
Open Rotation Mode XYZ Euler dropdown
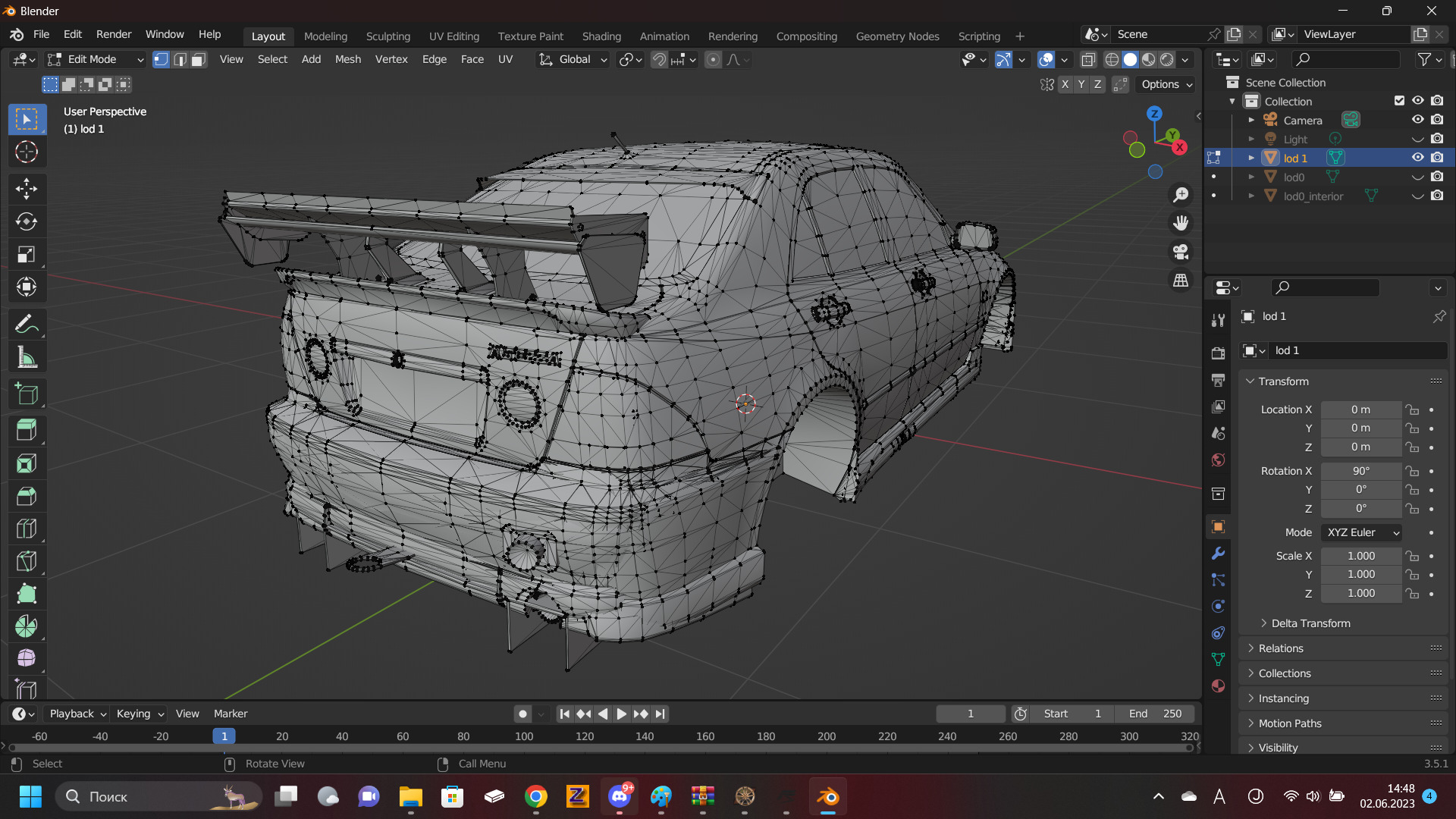(x=1361, y=532)
